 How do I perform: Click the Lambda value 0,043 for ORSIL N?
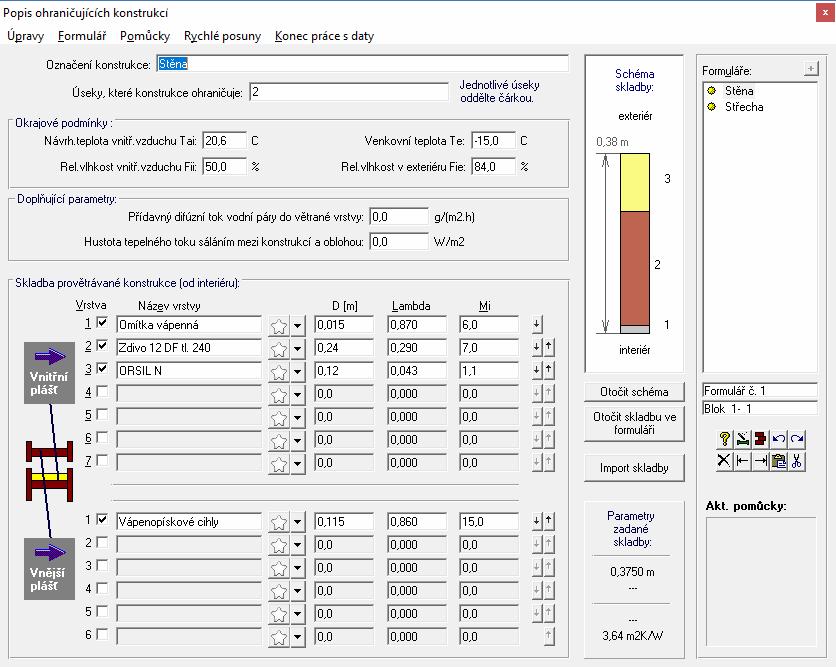[x=417, y=371]
